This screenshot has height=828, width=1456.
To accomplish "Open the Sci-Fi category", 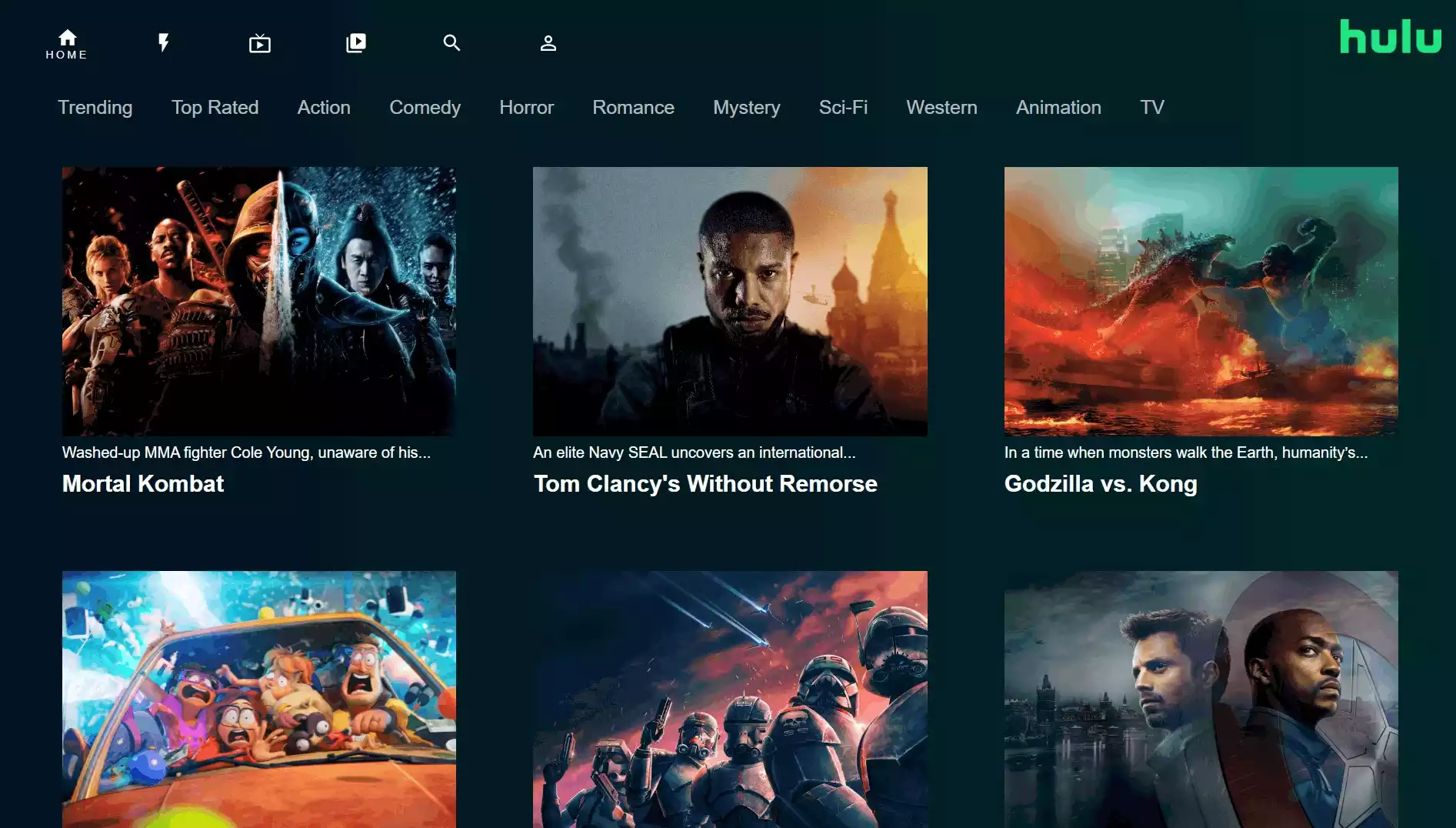I will (x=843, y=107).
